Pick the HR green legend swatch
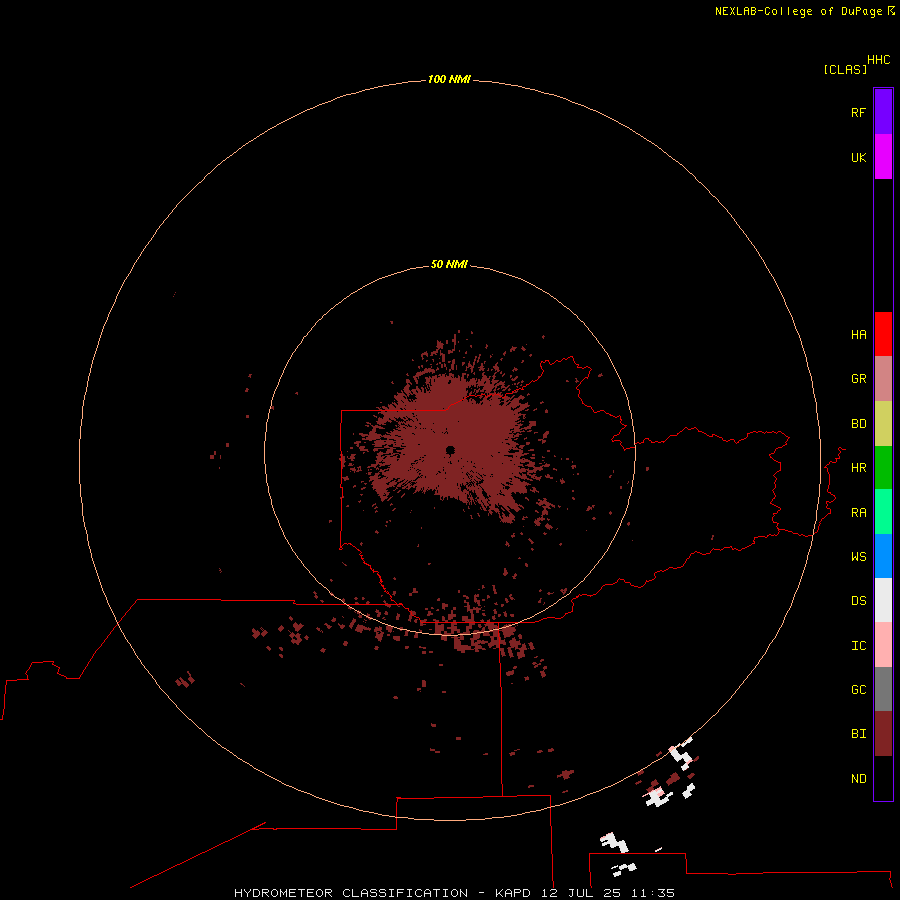 click(x=883, y=468)
